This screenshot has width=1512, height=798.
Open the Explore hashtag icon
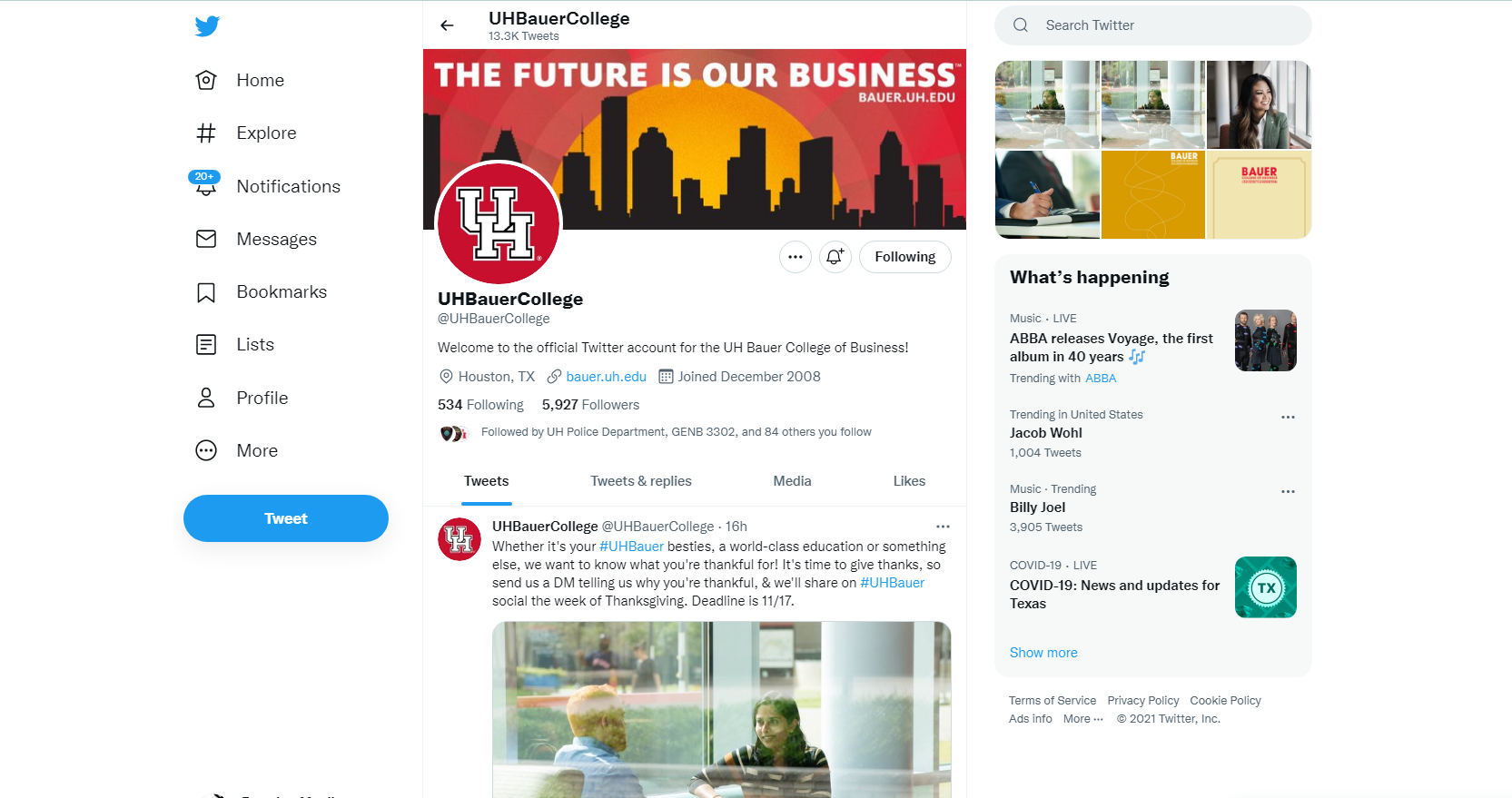[206, 133]
